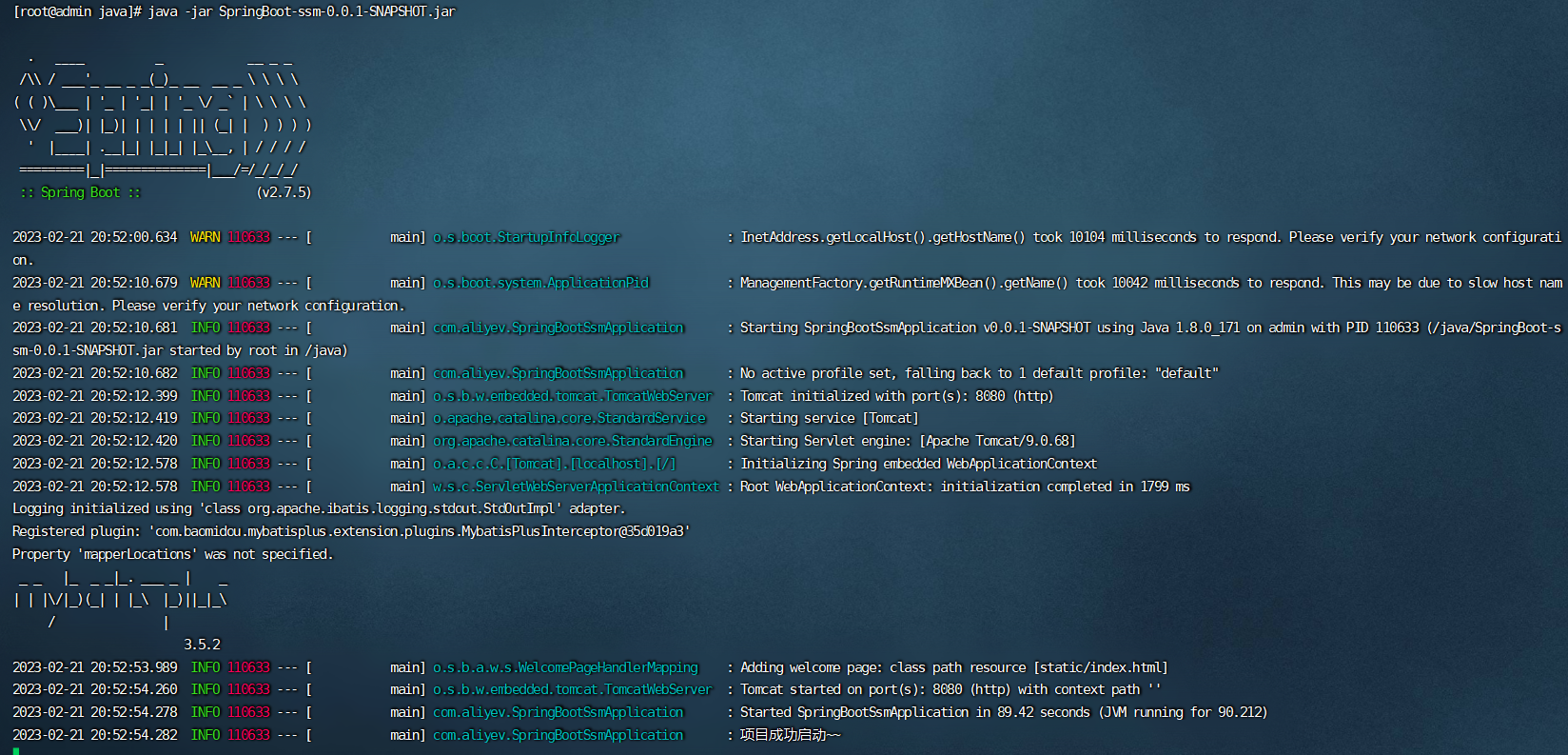Click 'Registered plugin' MybatisPlusInterceptor line

point(351,531)
